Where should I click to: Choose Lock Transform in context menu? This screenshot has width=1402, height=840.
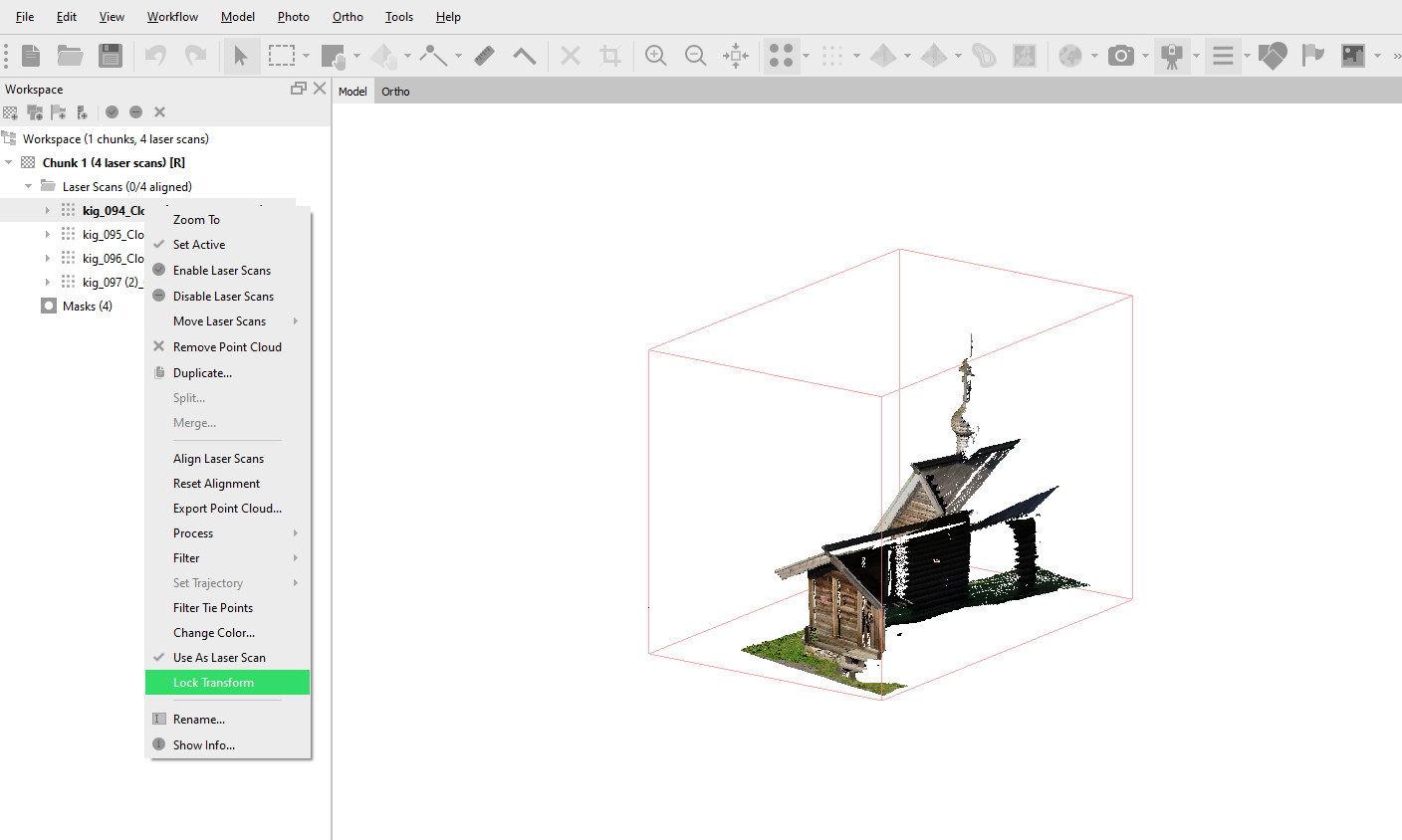pyautogui.click(x=227, y=683)
